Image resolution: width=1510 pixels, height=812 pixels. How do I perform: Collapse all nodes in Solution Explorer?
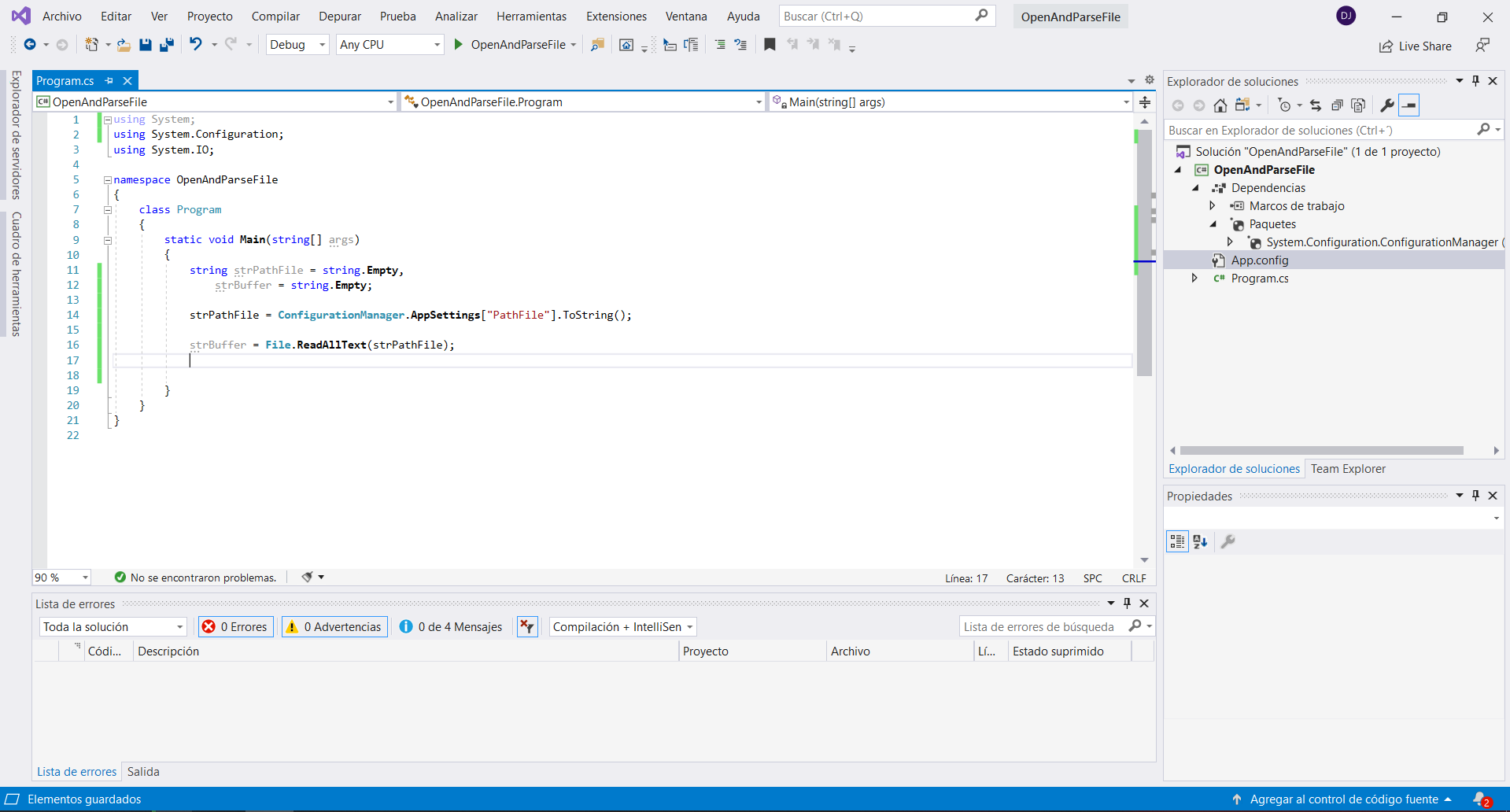(1337, 105)
